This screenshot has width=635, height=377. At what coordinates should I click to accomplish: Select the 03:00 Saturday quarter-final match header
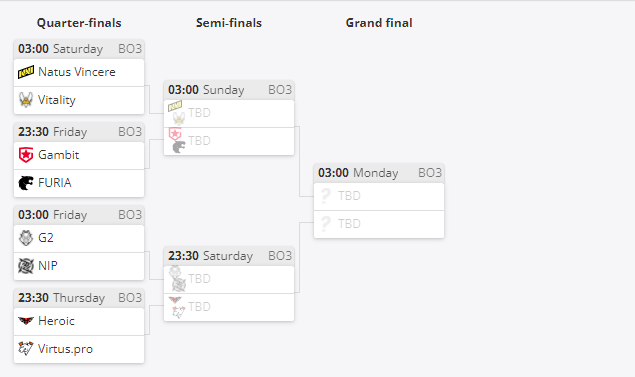tap(79, 49)
